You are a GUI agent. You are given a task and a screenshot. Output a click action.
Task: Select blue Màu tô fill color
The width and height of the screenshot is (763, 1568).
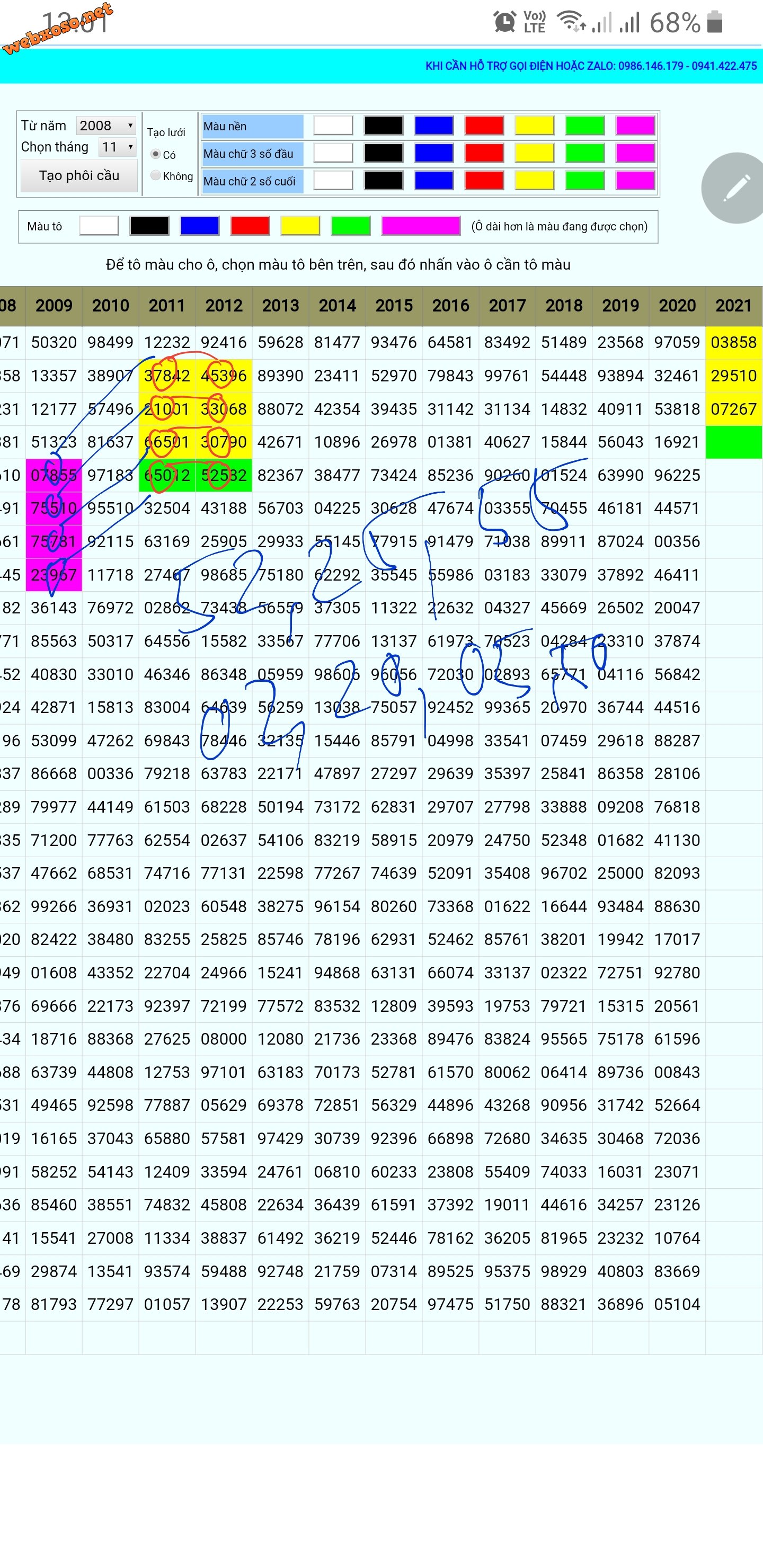200,226
